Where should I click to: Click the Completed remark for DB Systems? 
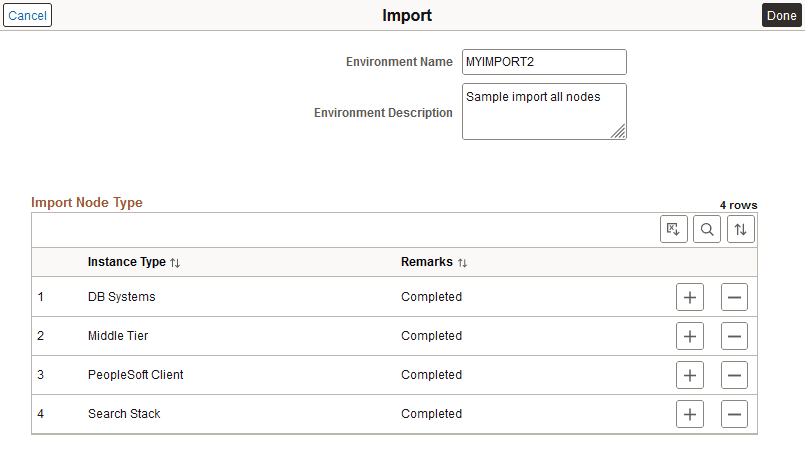(431, 297)
